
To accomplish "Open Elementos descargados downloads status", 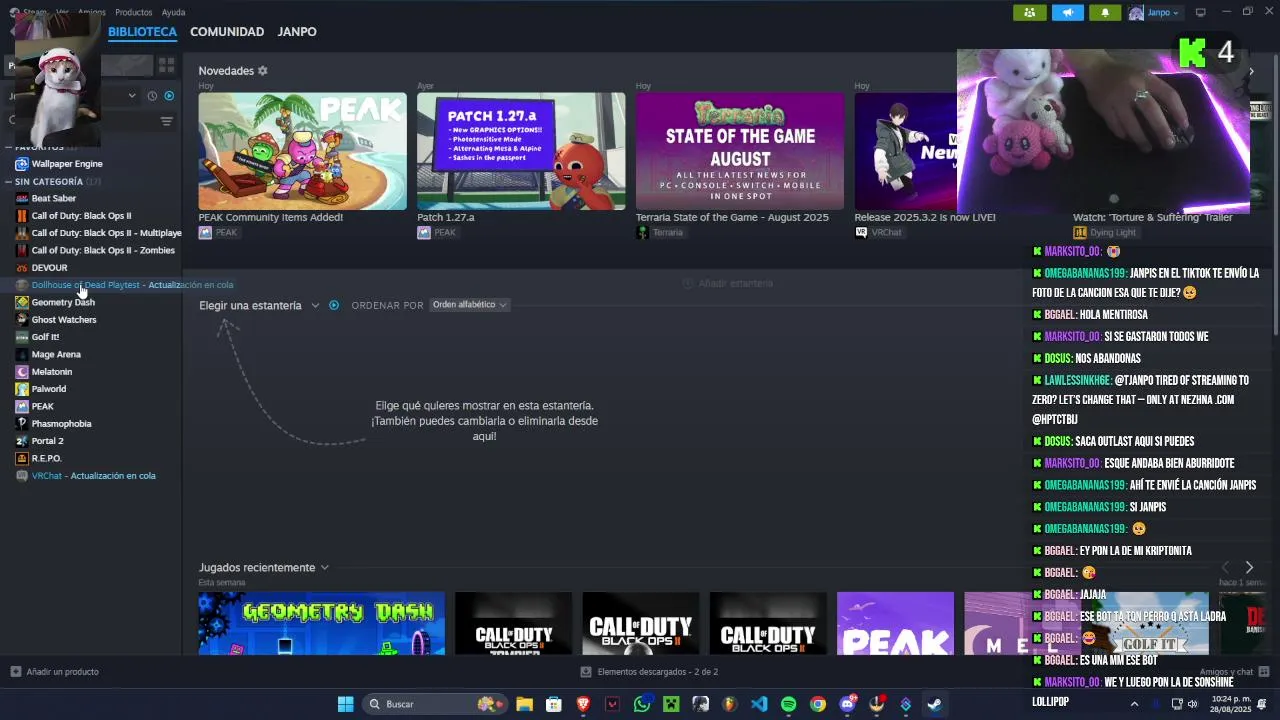I will pyautogui.click(x=649, y=672).
